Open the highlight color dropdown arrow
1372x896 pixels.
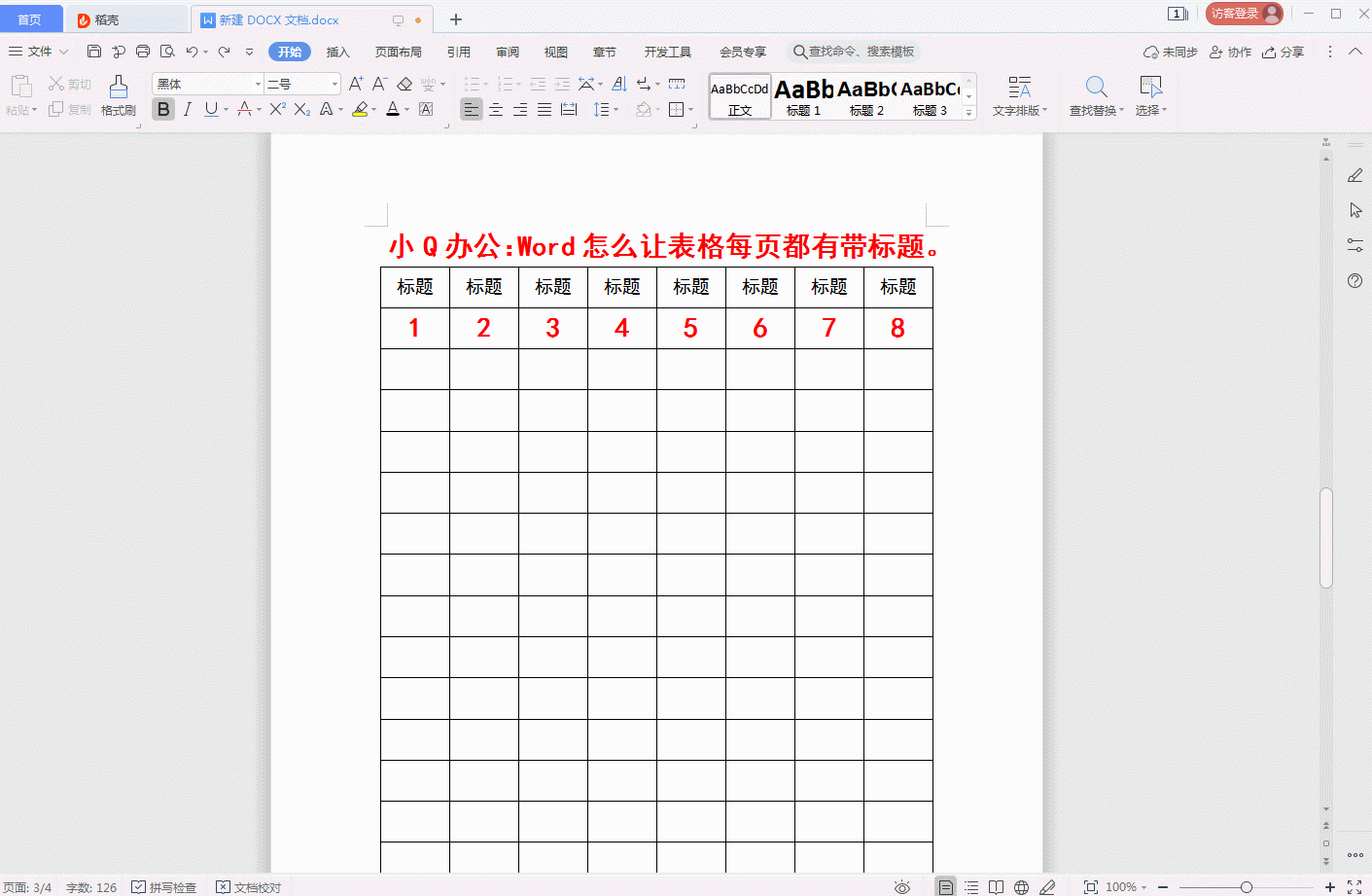(374, 109)
